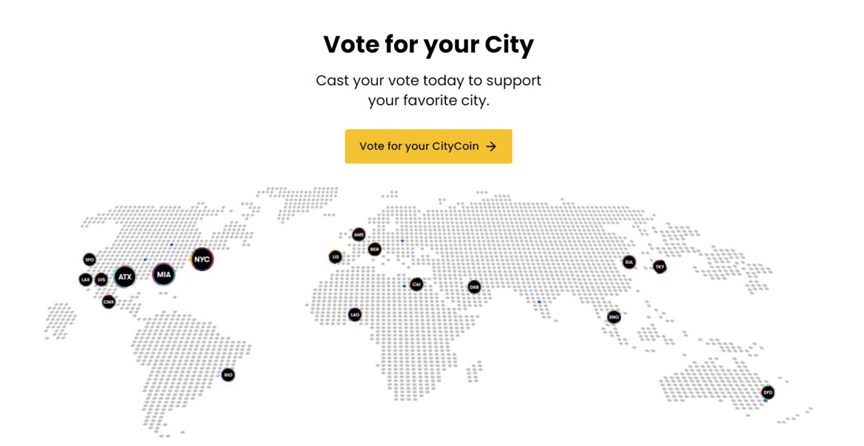Open the LAG marker in West Africa
The height and width of the screenshot is (446, 864).
tap(355, 315)
